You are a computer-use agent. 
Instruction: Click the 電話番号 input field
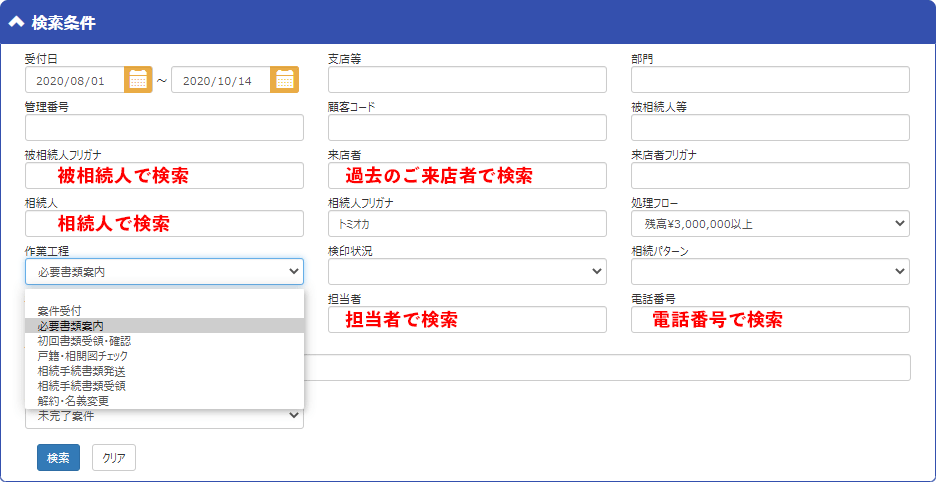coord(769,320)
